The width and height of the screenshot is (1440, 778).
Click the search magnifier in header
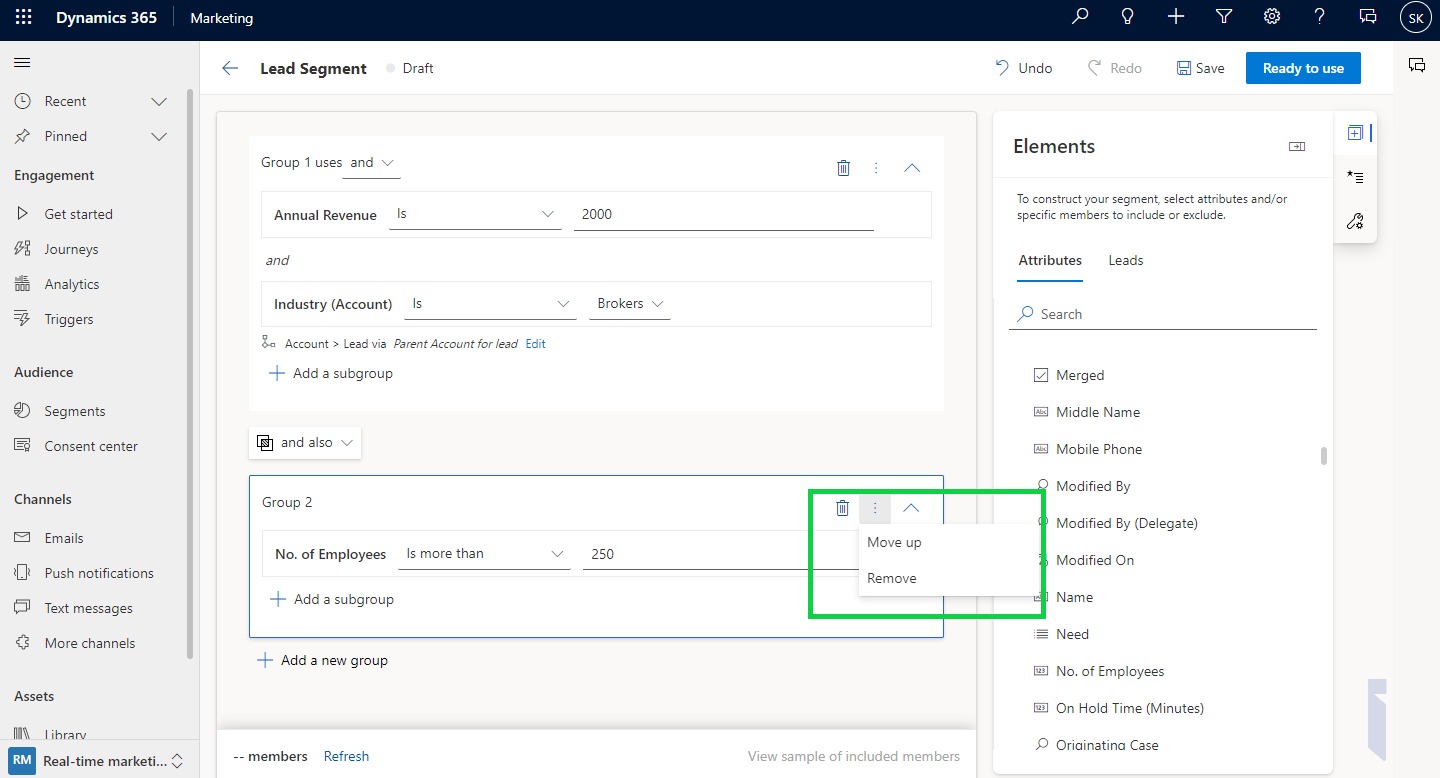coord(1080,17)
